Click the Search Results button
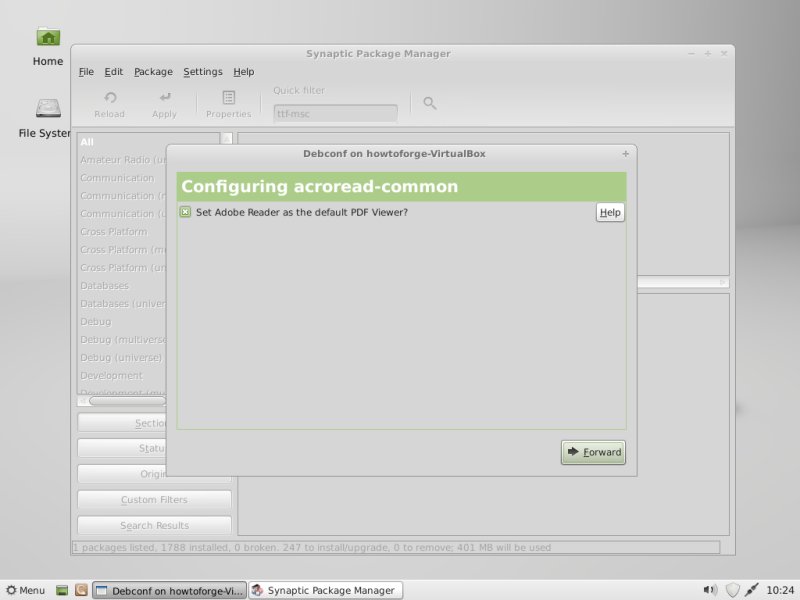Image resolution: width=800 pixels, height=600 pixels. pos(154,525)
